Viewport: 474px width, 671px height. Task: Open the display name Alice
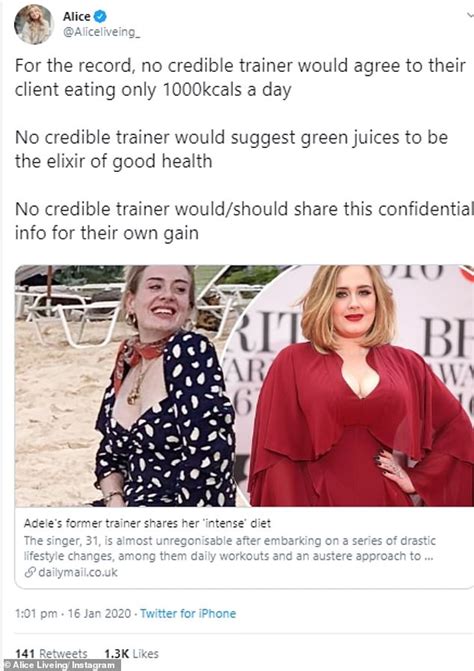click(77, 16)
